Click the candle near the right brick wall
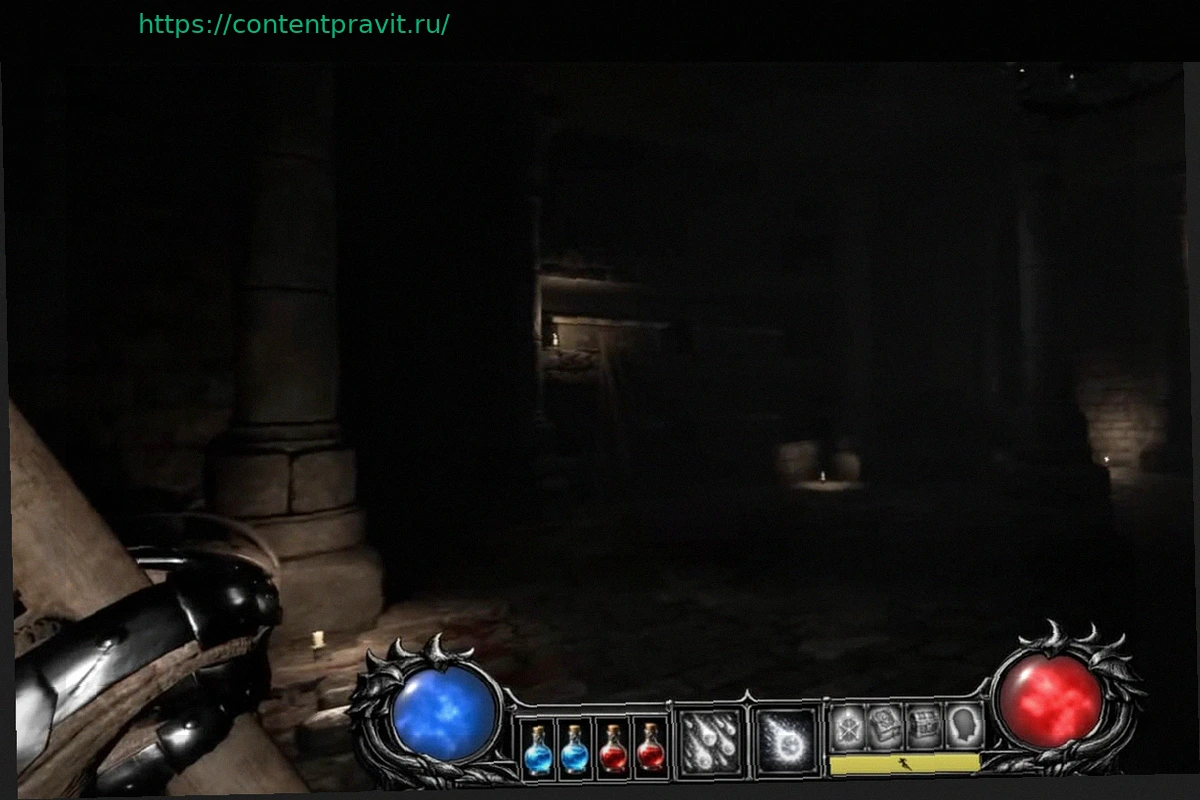The width and height of the screenshot is (1200, 800). (1106, 459)
